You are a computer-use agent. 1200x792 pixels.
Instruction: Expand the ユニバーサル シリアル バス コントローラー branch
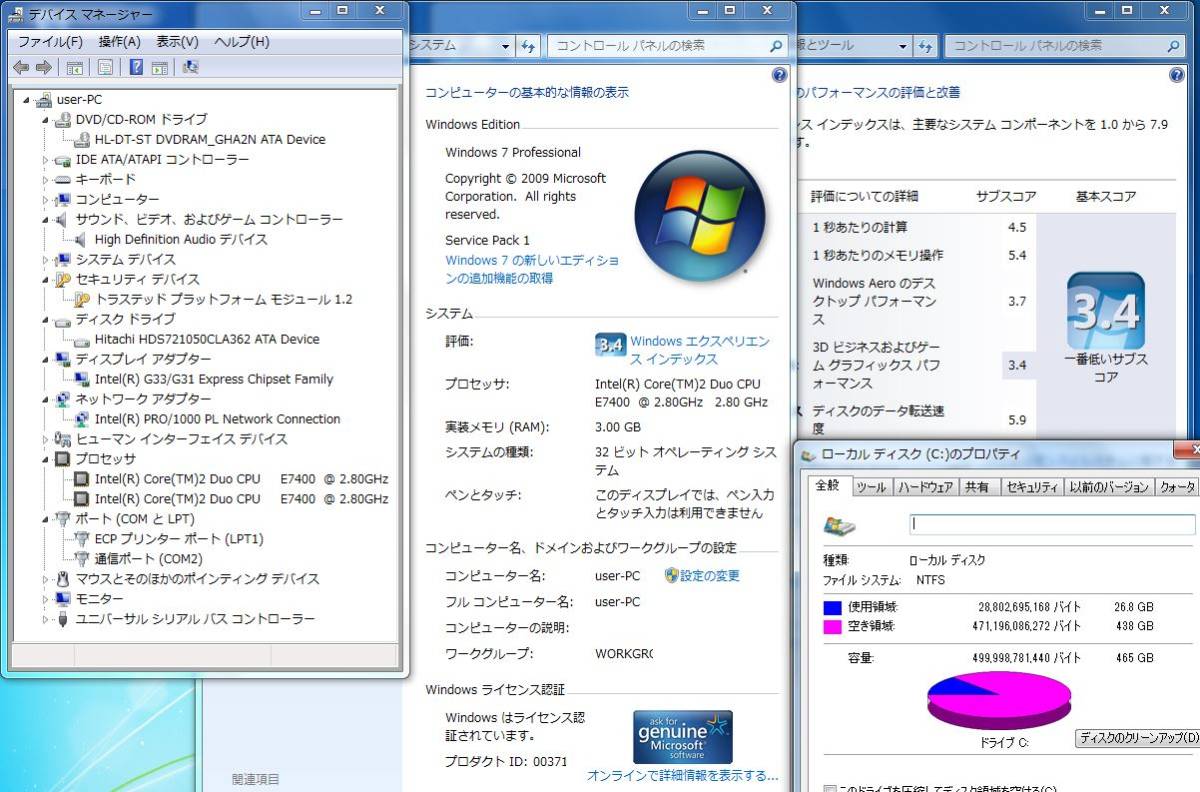(45, 619)
